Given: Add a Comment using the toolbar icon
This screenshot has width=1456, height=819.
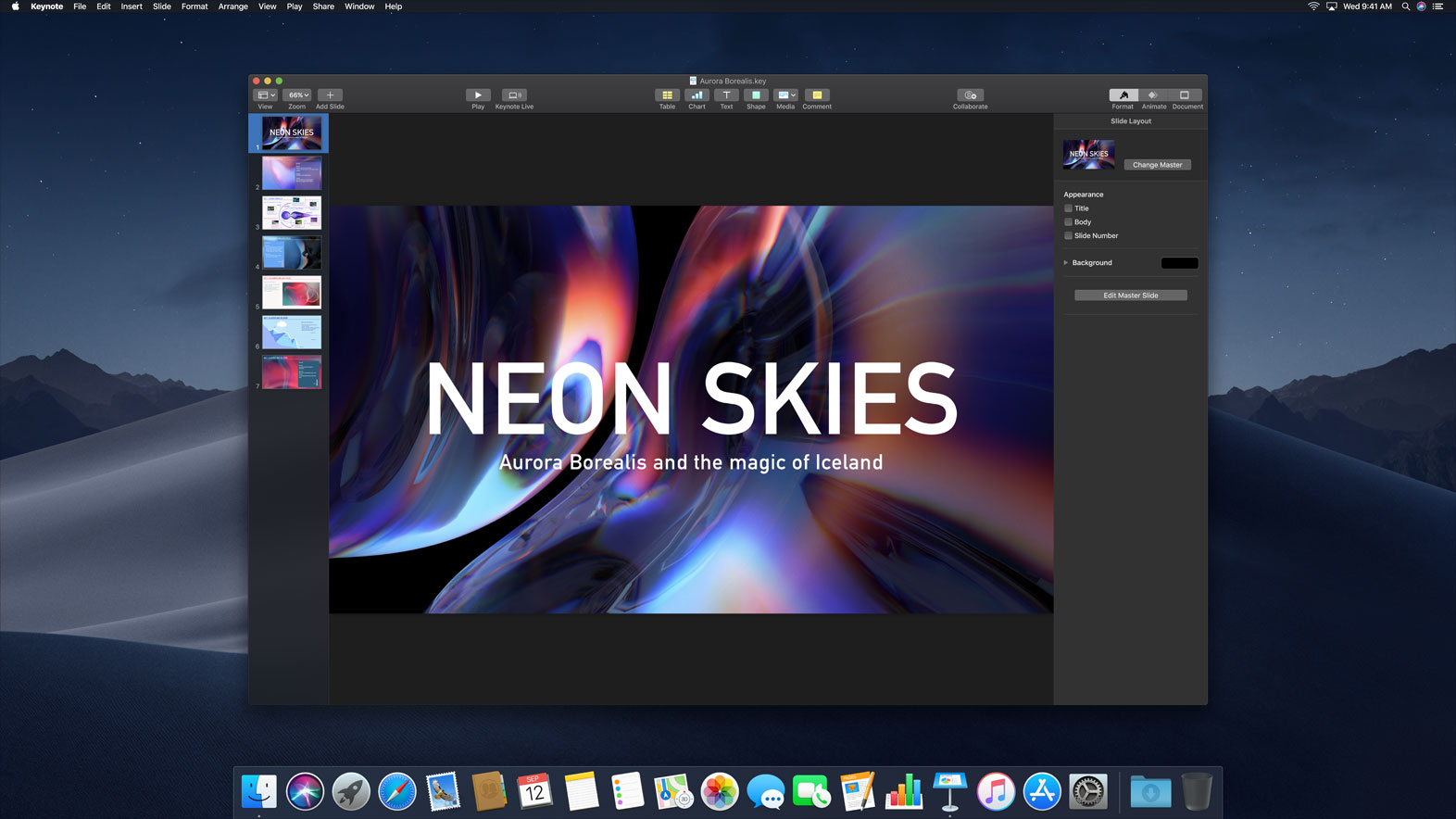Looking at the screenshot, I should click(x=817, y=95).
